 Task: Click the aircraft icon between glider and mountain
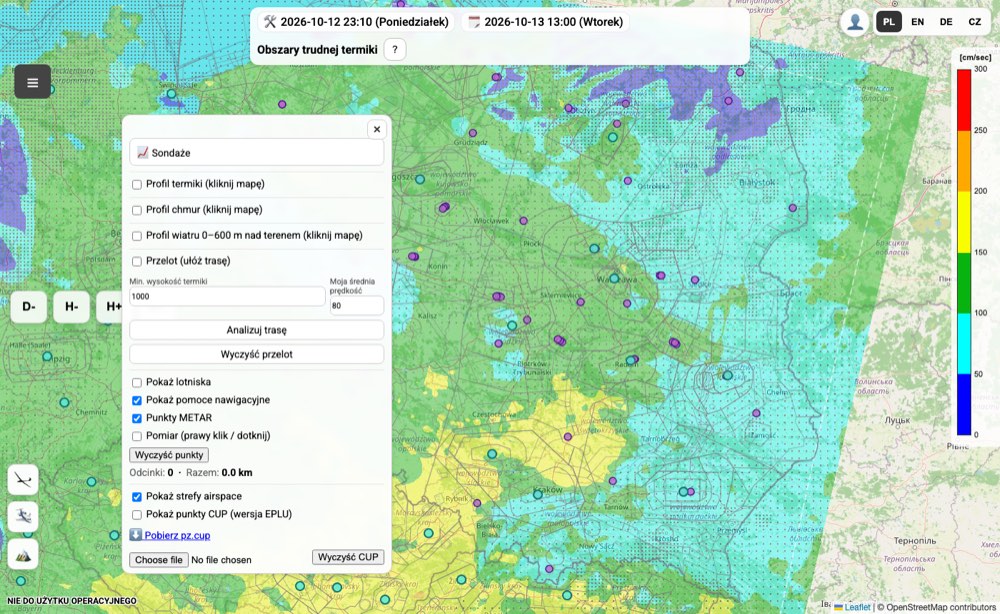(23, 517)
